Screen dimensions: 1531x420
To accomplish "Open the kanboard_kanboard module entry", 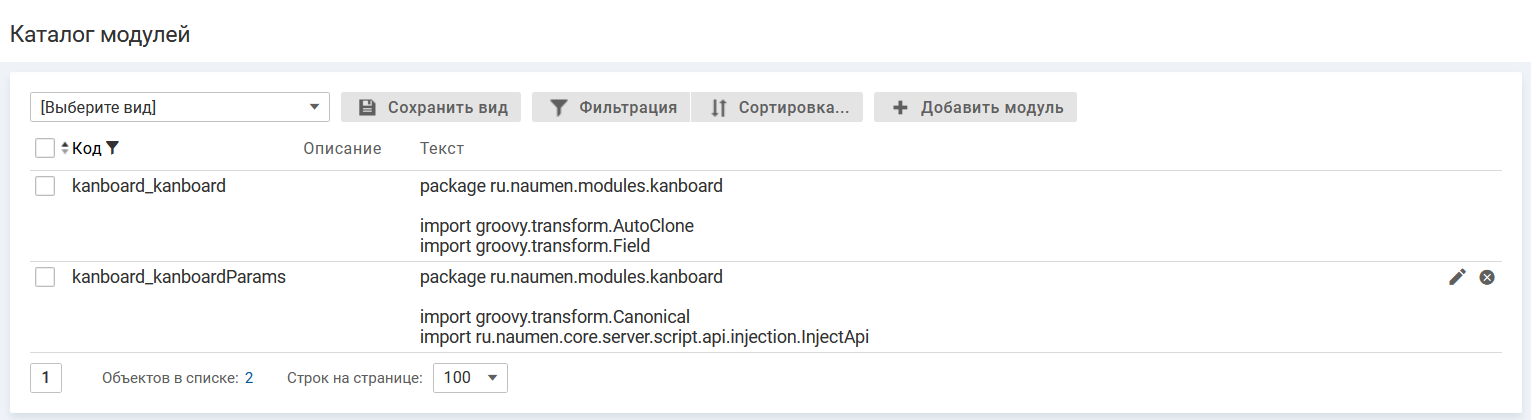I will [x=149, y=186].
